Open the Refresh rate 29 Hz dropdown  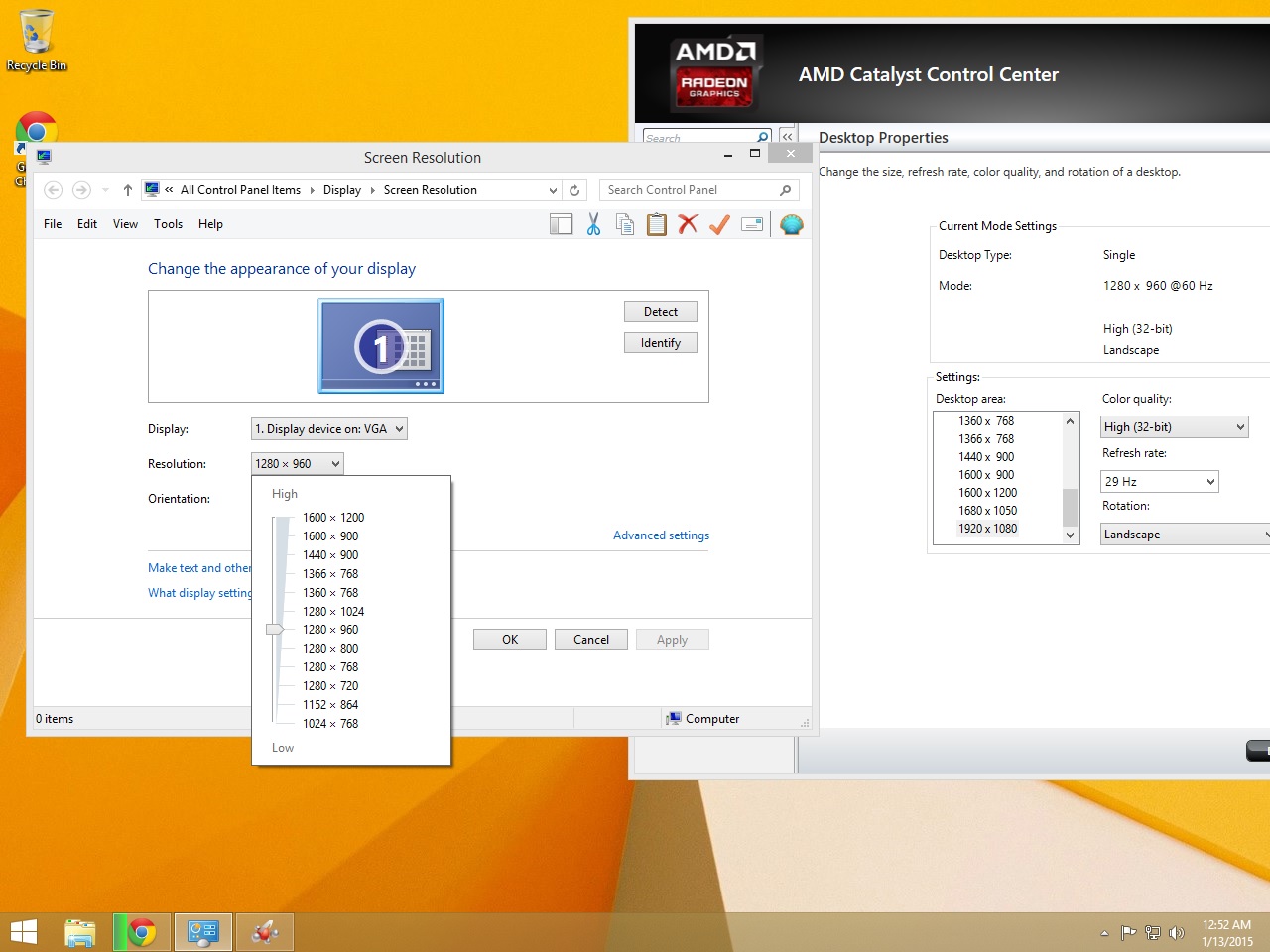pyautogui.click(x=1159, y=482)
